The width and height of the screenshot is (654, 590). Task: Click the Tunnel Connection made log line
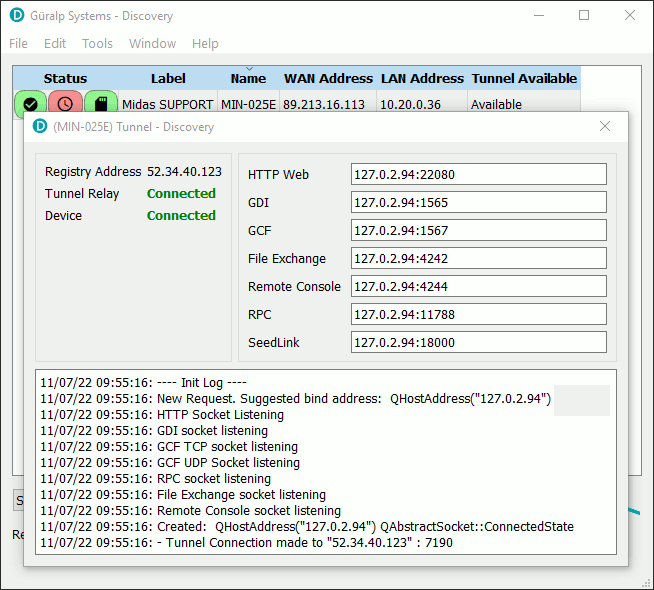247,542
